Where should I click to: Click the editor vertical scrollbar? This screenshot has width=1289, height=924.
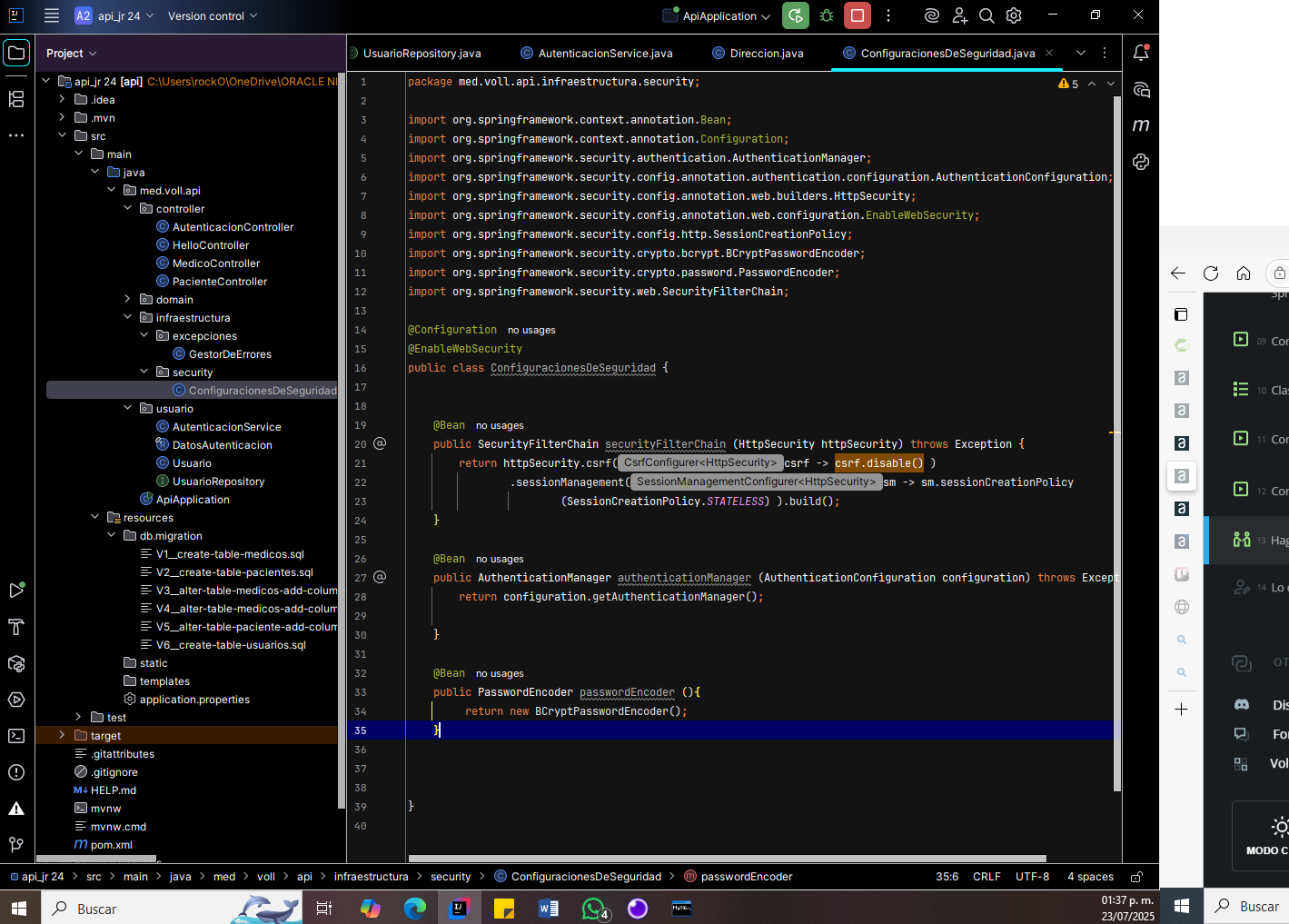tap(1117, 443)
